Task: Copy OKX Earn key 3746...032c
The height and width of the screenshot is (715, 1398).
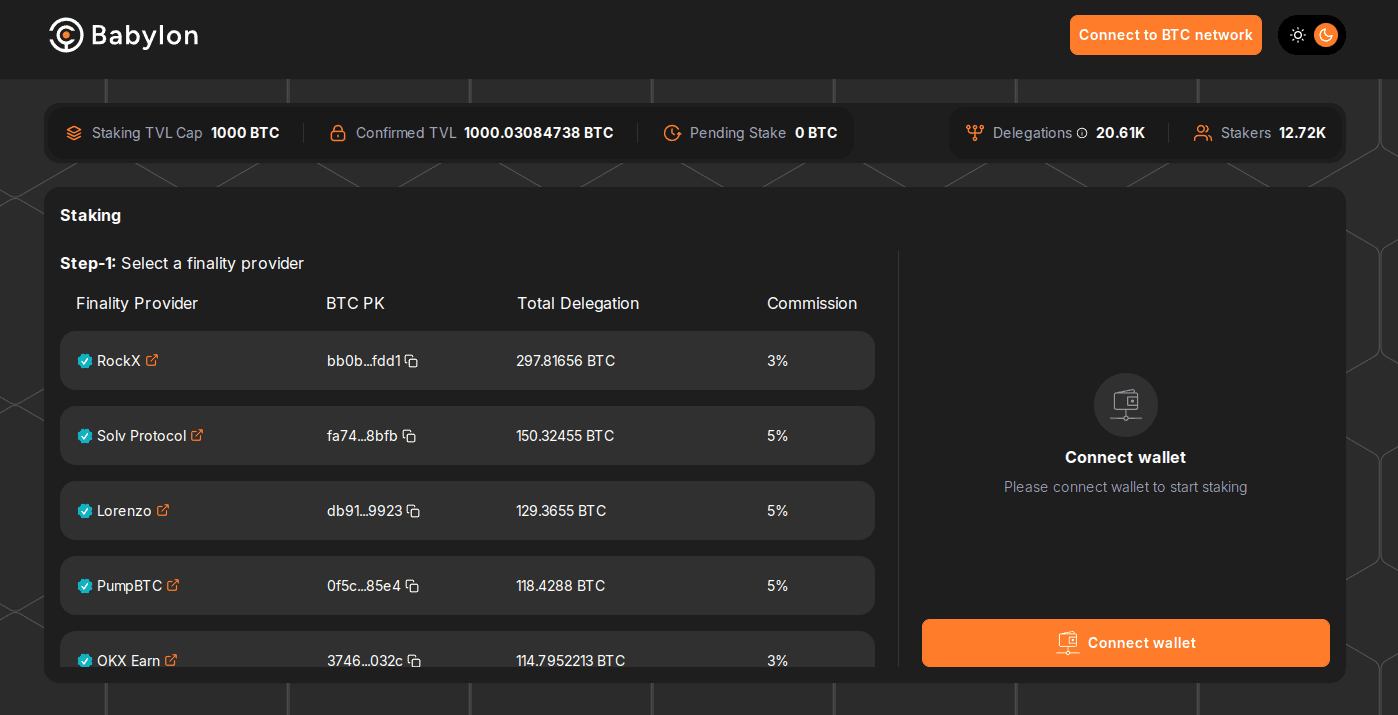Action: click(414, 661)
